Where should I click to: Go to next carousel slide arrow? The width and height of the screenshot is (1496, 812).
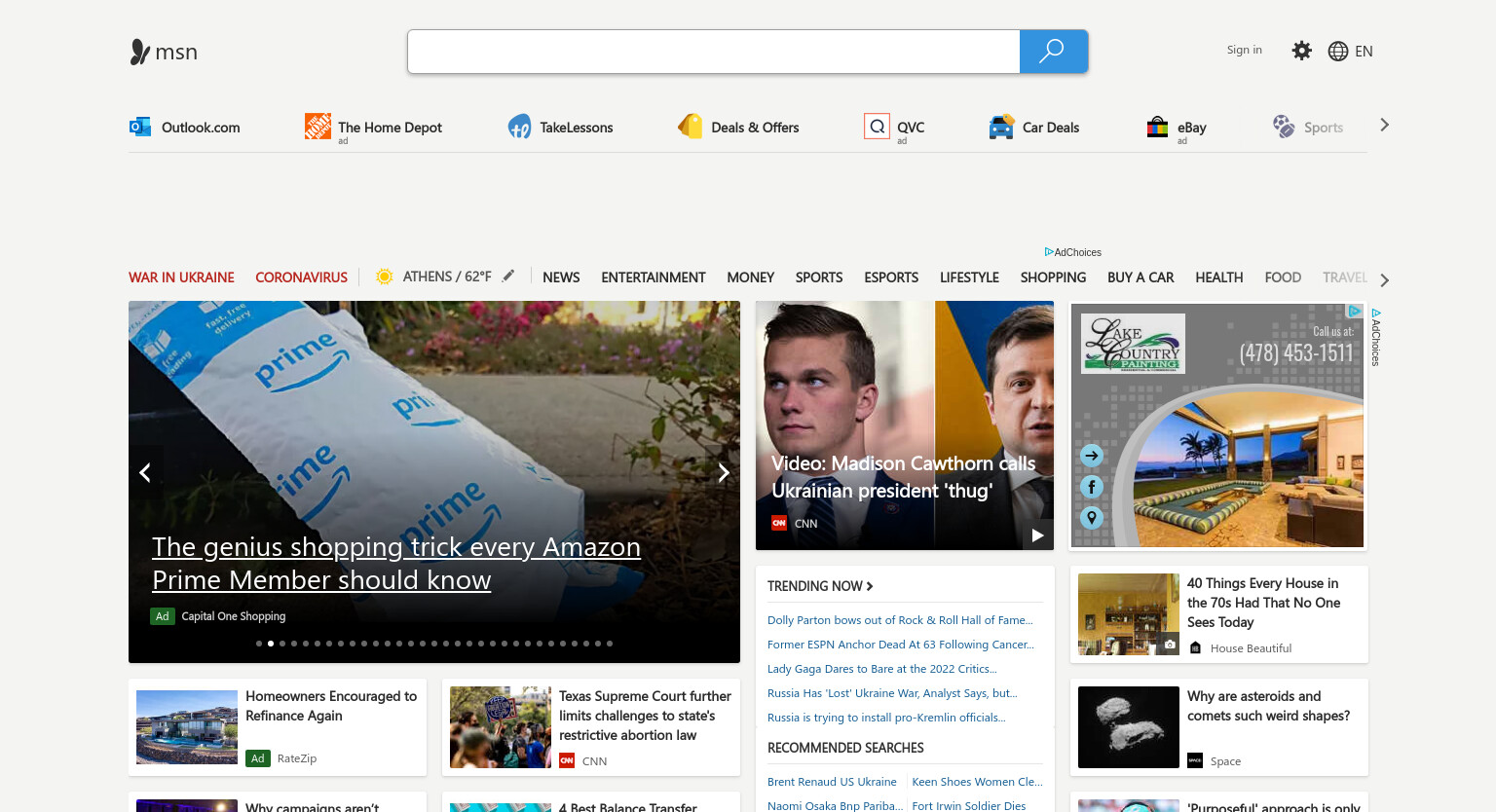723,472
